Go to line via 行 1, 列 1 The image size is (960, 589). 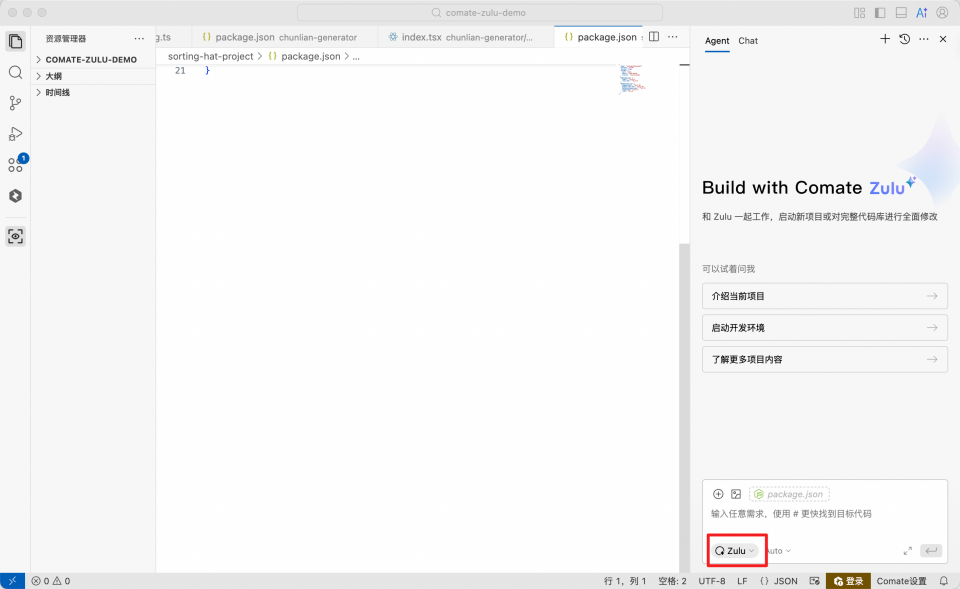click(x=624, y=581)
